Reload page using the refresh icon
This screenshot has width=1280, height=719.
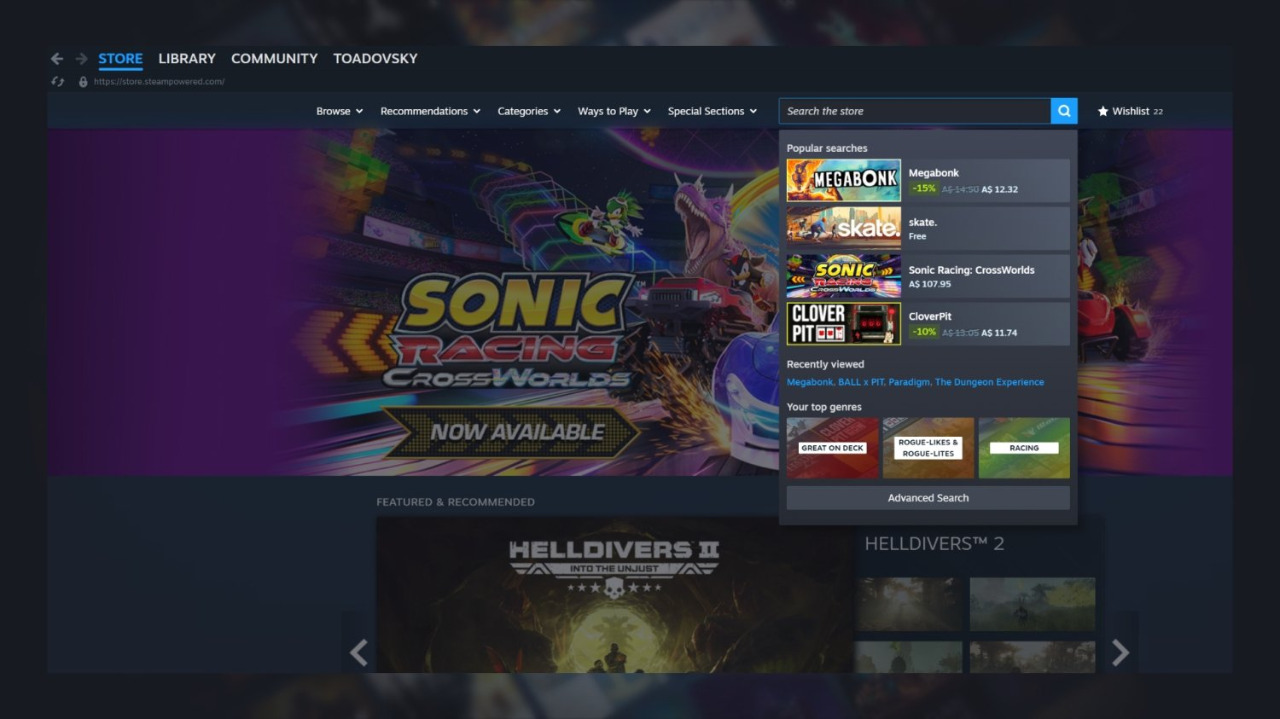(58, 82)
